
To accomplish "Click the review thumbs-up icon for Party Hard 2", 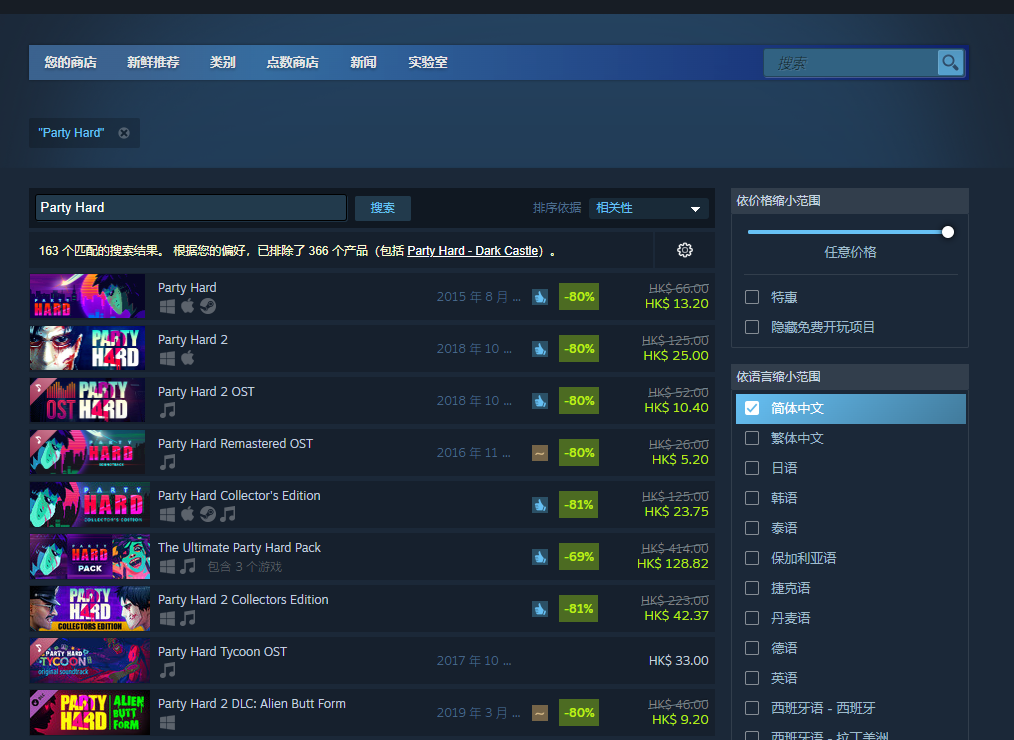I will click(x=540, y=349).
